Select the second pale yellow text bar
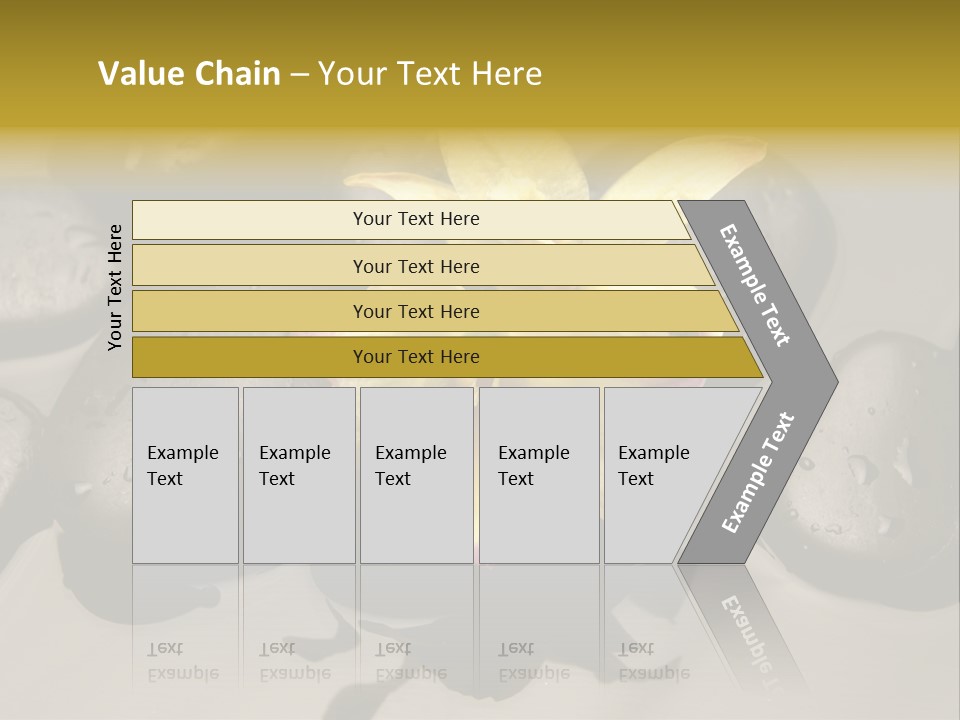 pyautogui.click(x=415, y=266)
